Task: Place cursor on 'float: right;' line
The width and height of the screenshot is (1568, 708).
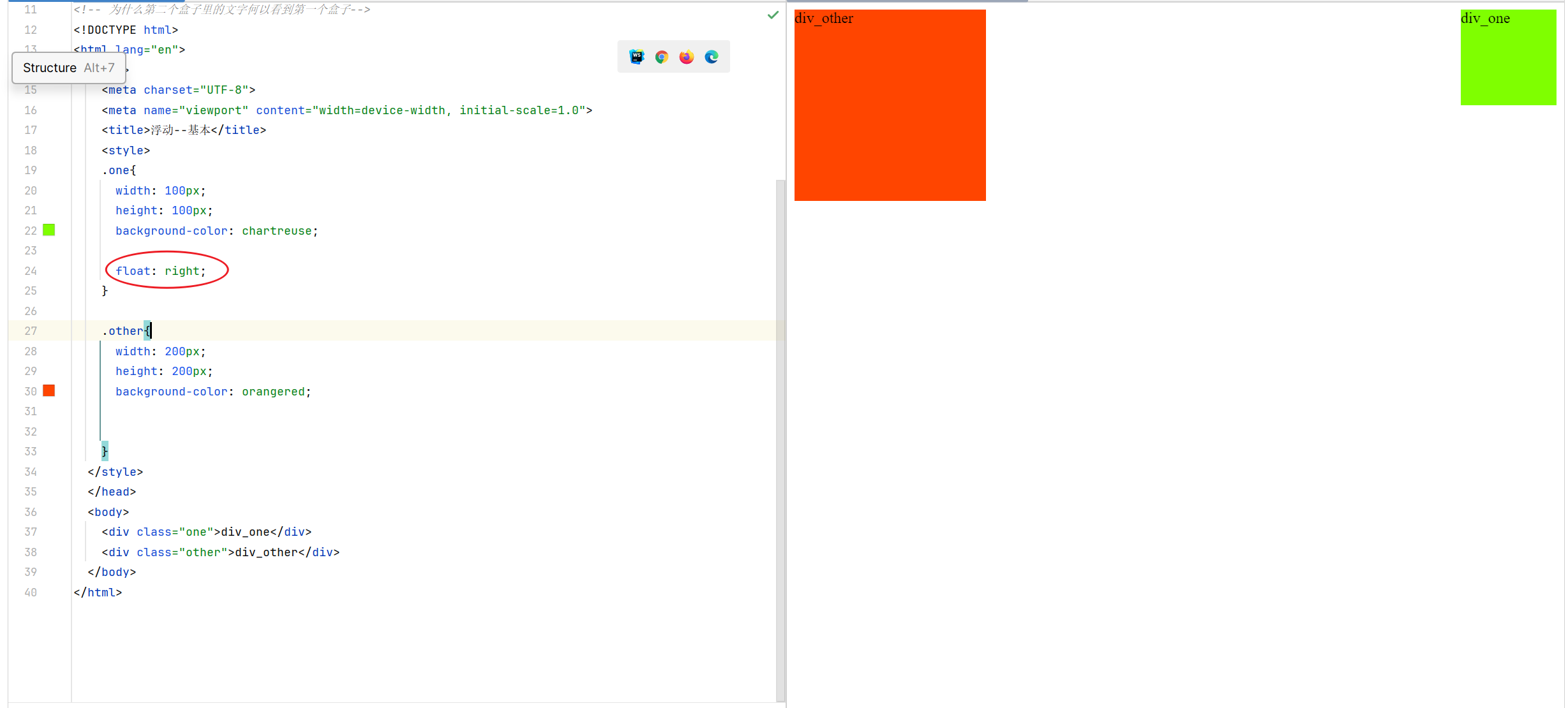Action: click(161, 271)
